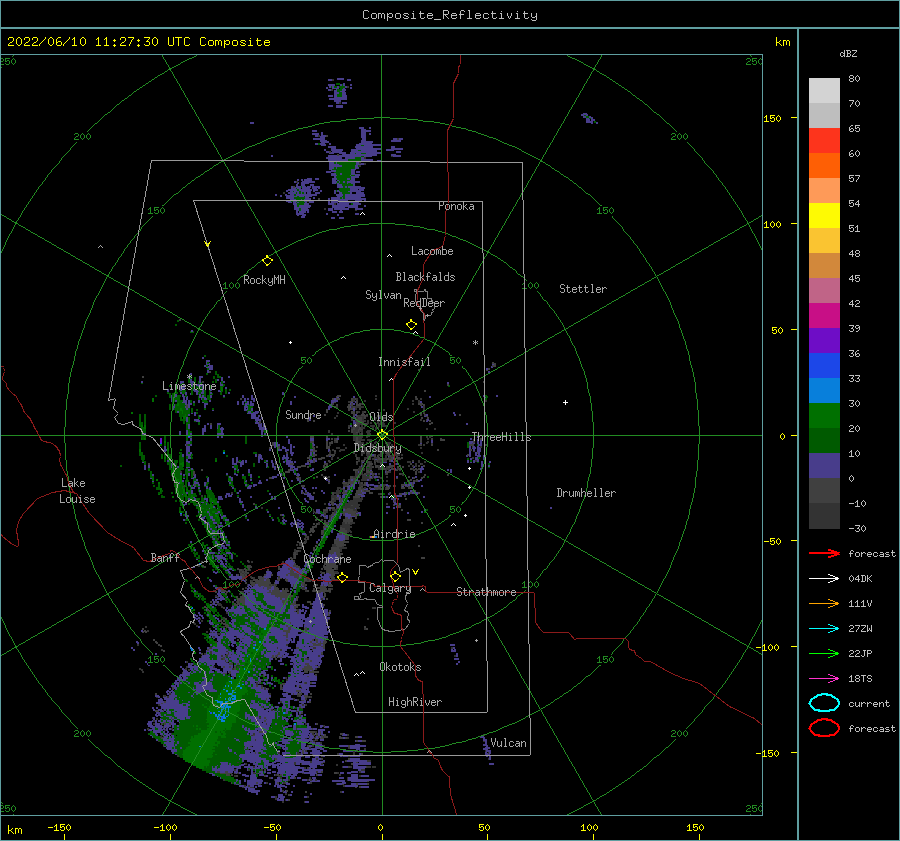Click the Drumheller label
900x841 pixels.
click(586, 493)
